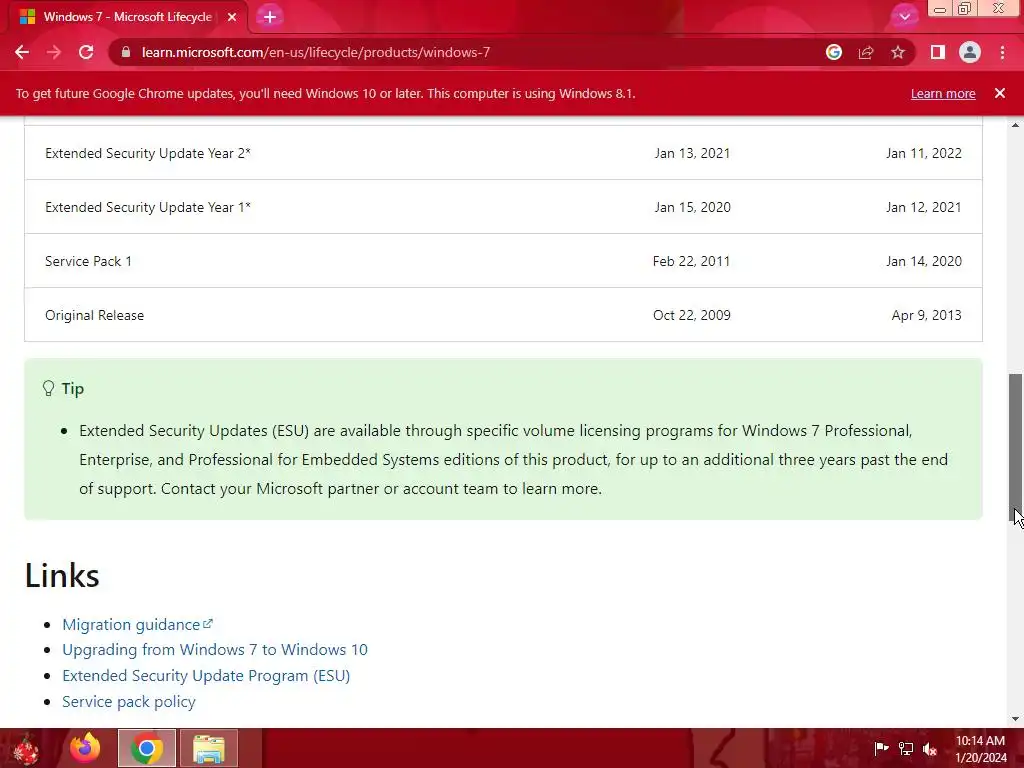The image size is (1024, 768).
Task: Open Learn more about Chrome updates
Action: click(x=943, y=93)
